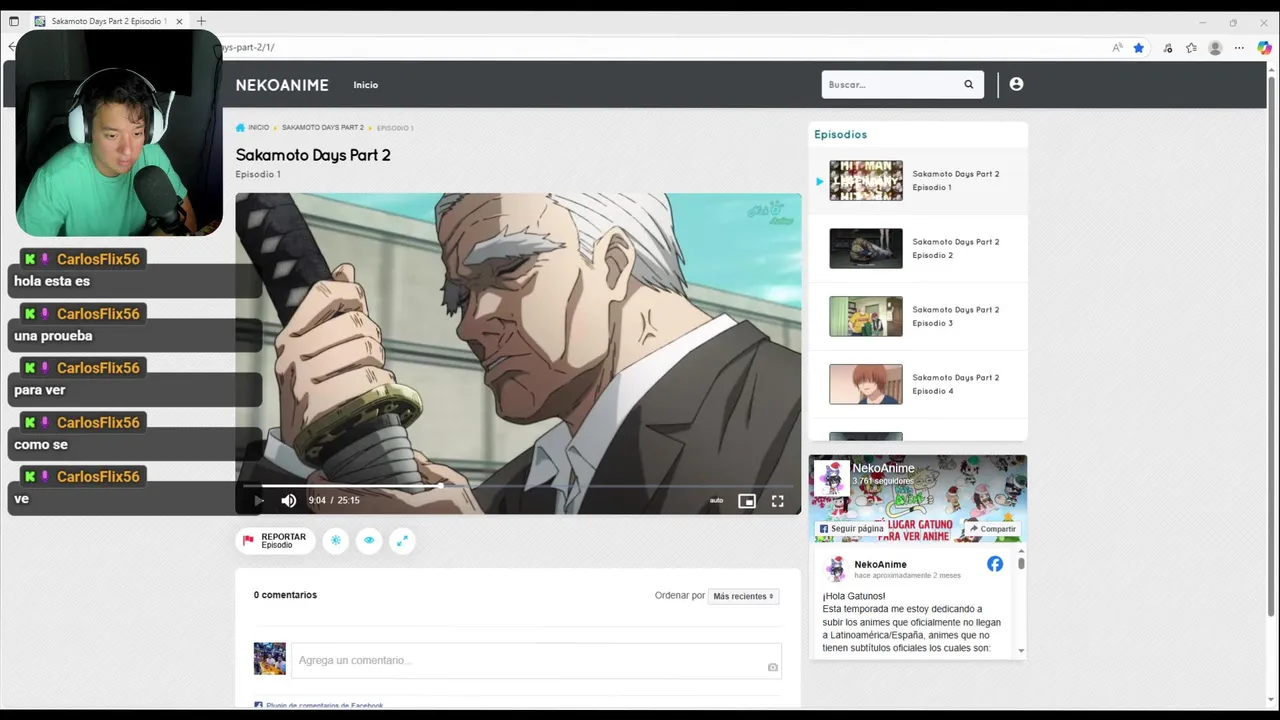Open the browser profile avatar
This screenshot has height=720, width=1280.
(1215, 47)
